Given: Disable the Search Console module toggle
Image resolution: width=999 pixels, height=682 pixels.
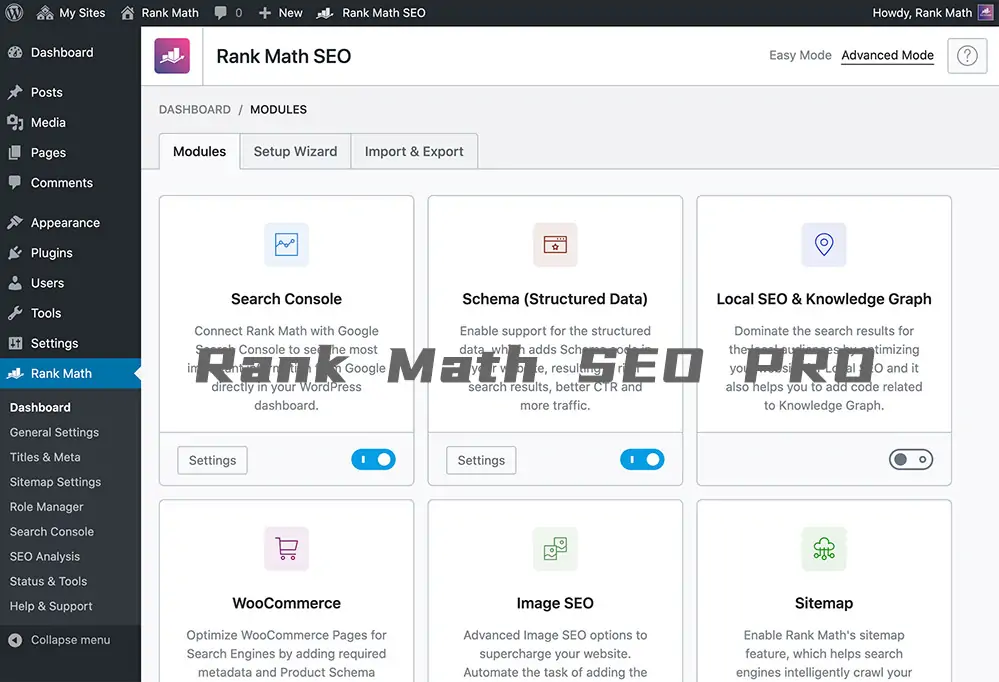Looking at the screenshot, I should coord(373,460).
